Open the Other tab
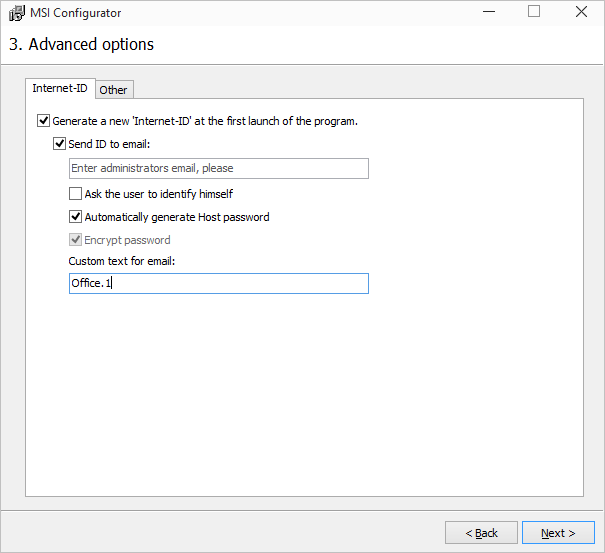 [113, 90]
